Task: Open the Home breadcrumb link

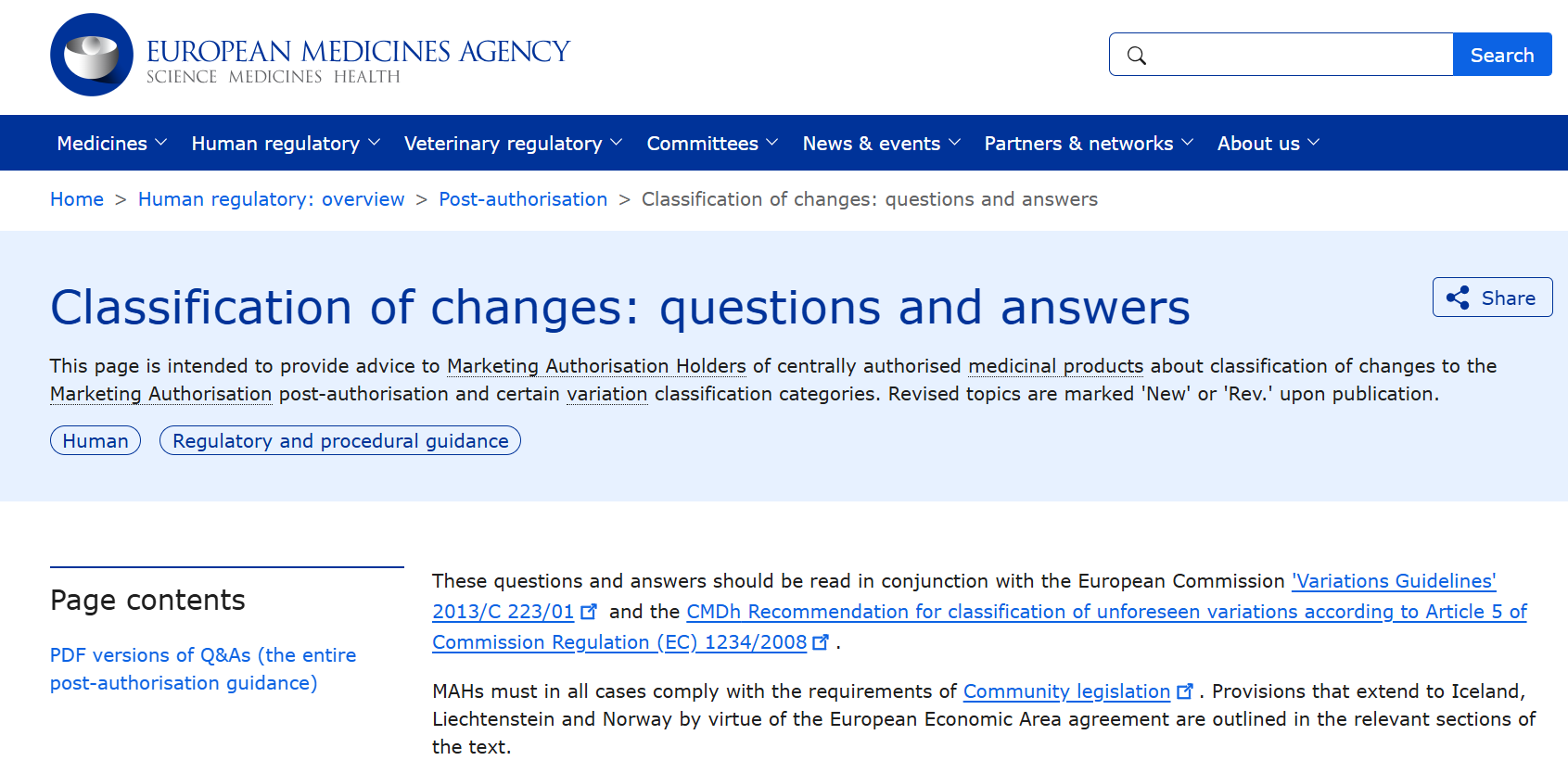Action: click(76, 199)
